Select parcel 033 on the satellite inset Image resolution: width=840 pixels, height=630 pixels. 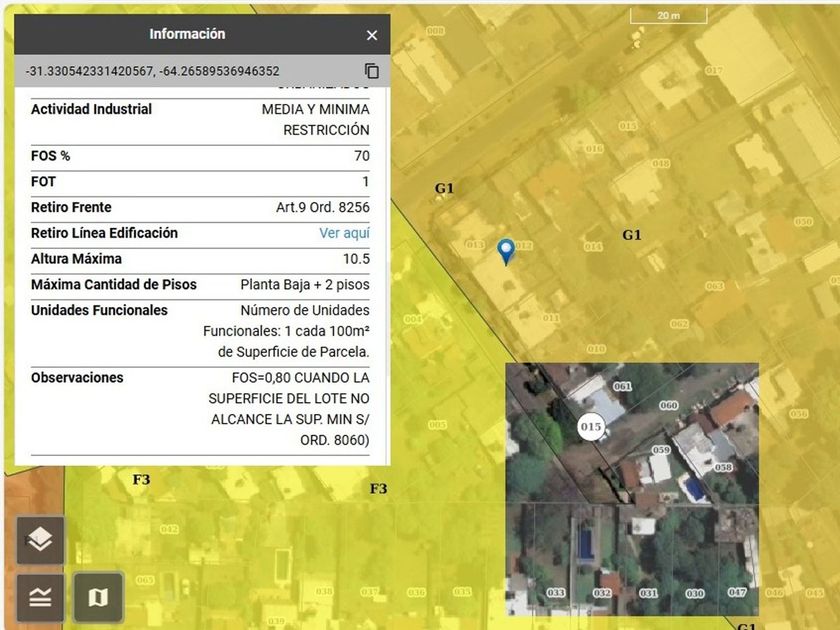tap(556, 593)
